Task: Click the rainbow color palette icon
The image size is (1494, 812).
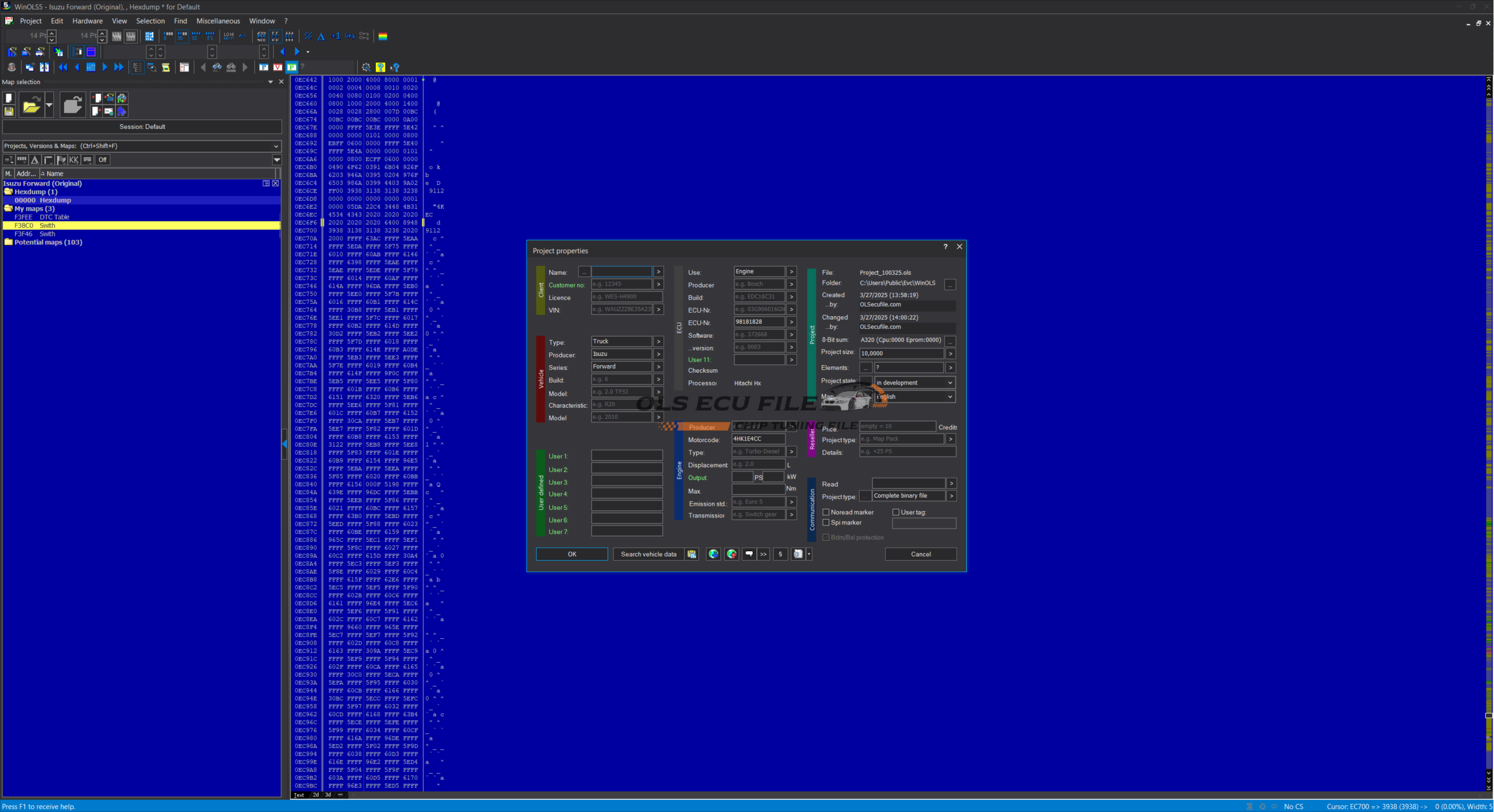Action: coord(383,36)
